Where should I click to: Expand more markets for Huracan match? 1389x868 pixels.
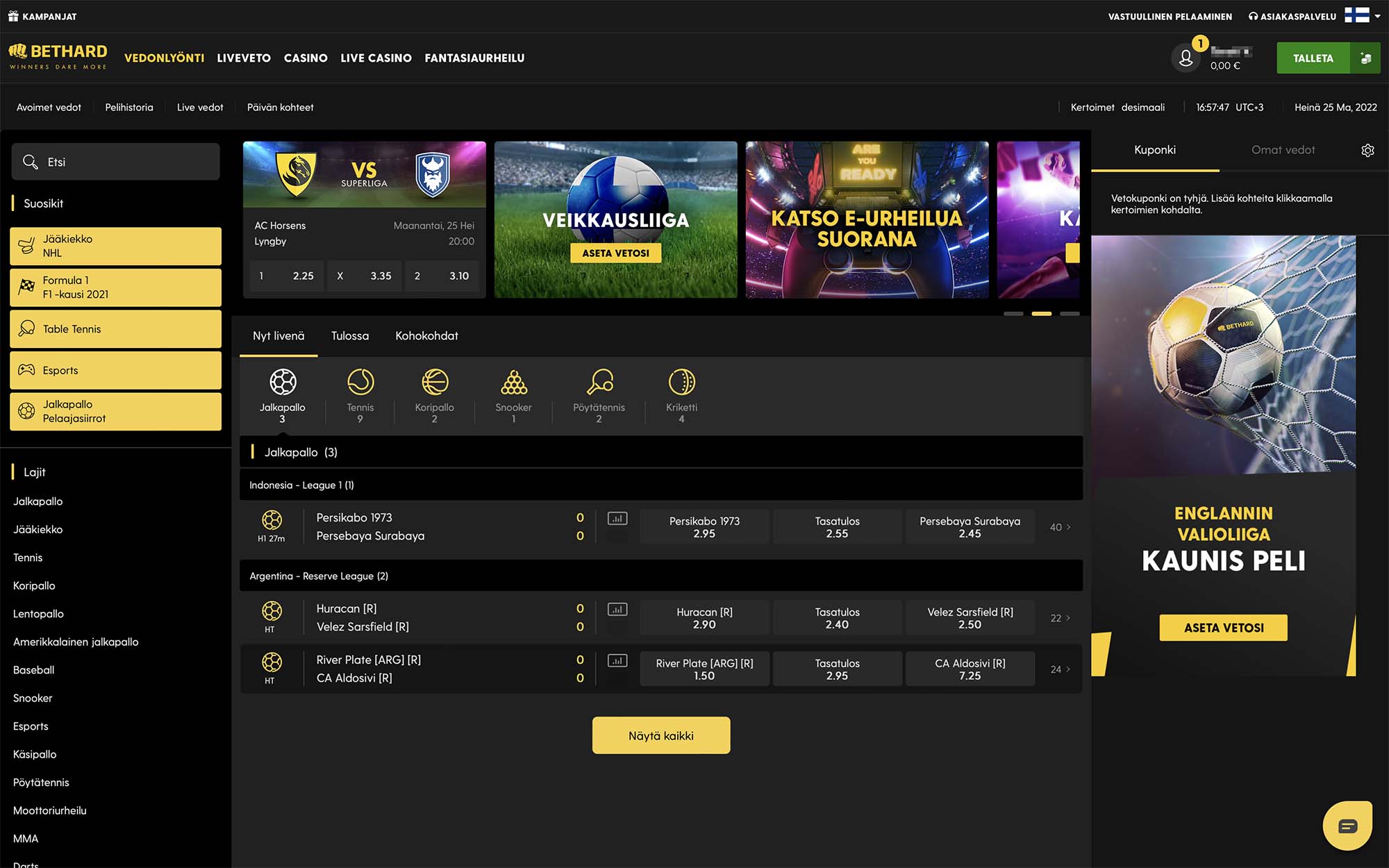pyautogui.click(x=1060, y=618)
